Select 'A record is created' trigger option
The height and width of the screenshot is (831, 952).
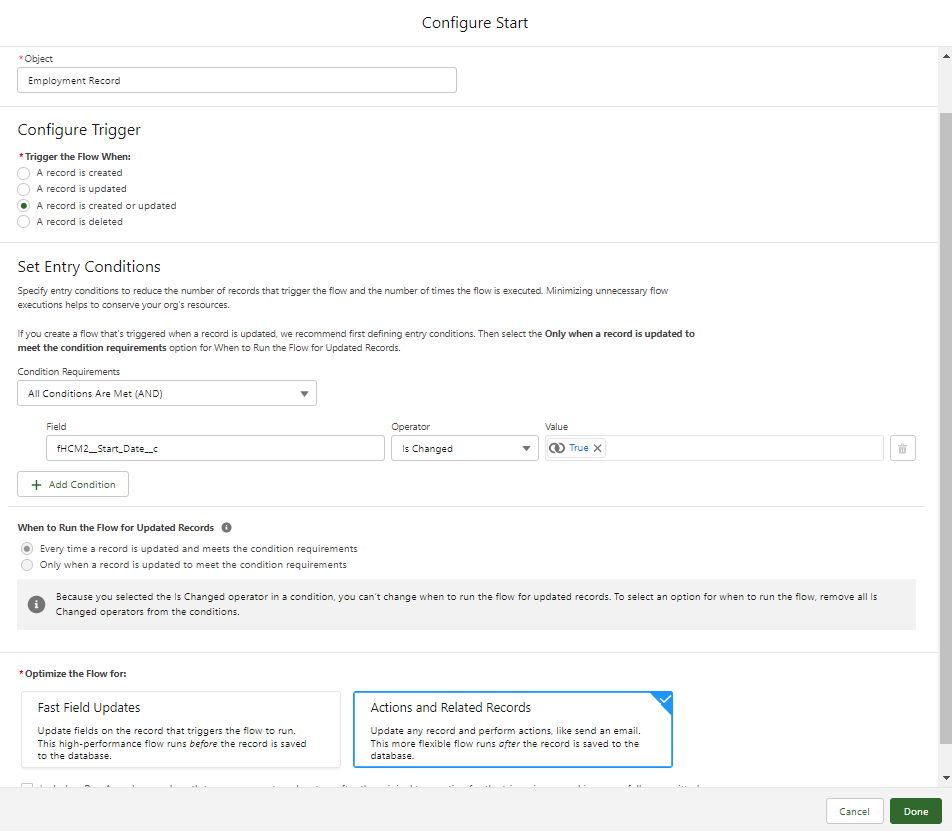[x=24, y=173]
